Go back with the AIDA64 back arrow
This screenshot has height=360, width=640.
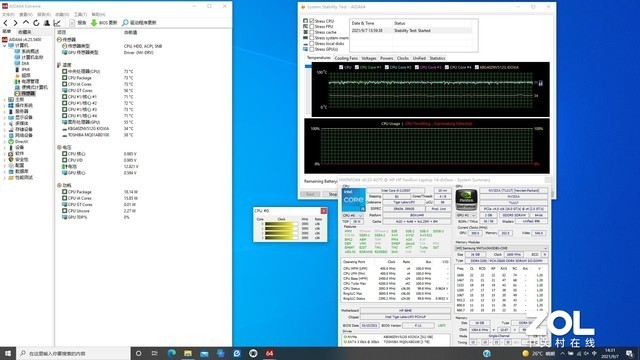[6, 23]
